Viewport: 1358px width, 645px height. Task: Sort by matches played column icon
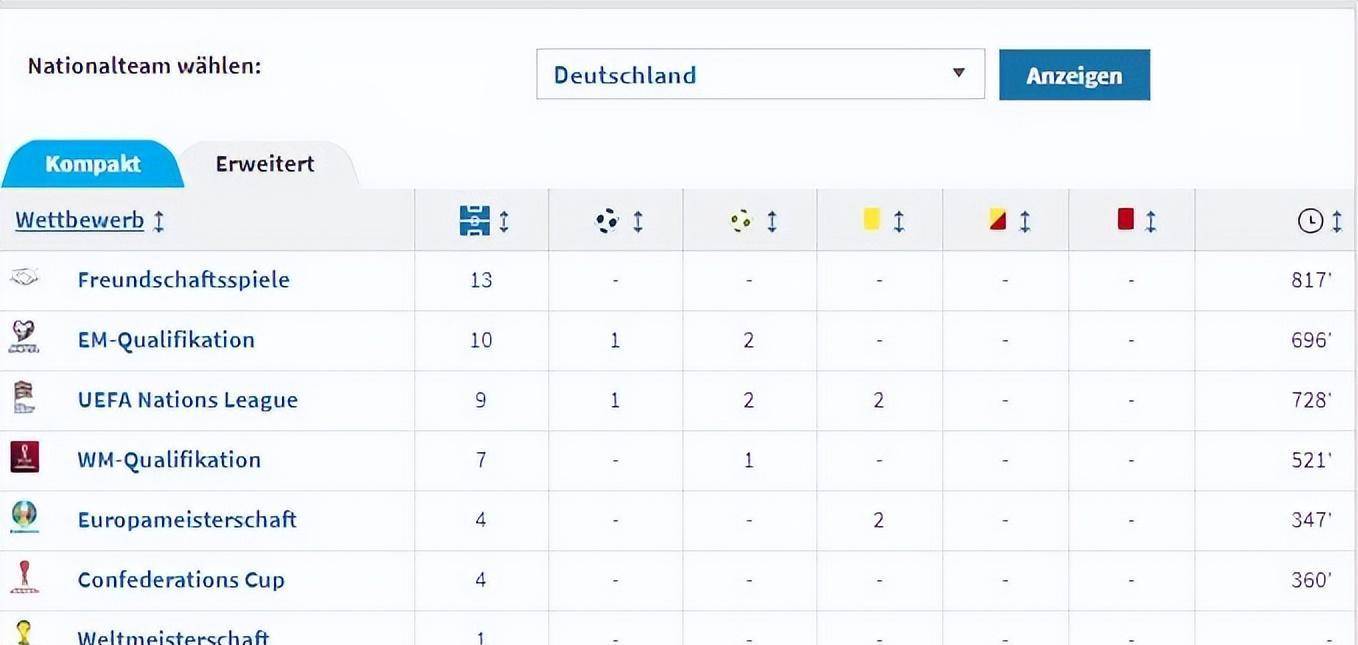click(474, 220)
